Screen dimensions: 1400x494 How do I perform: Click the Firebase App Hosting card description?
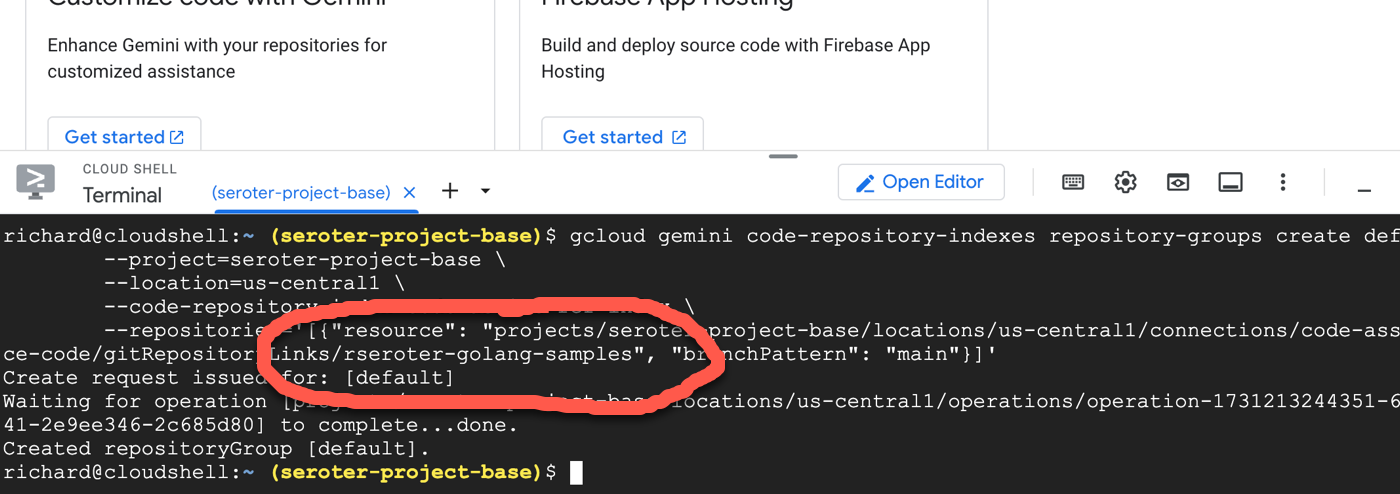(735, 58)
